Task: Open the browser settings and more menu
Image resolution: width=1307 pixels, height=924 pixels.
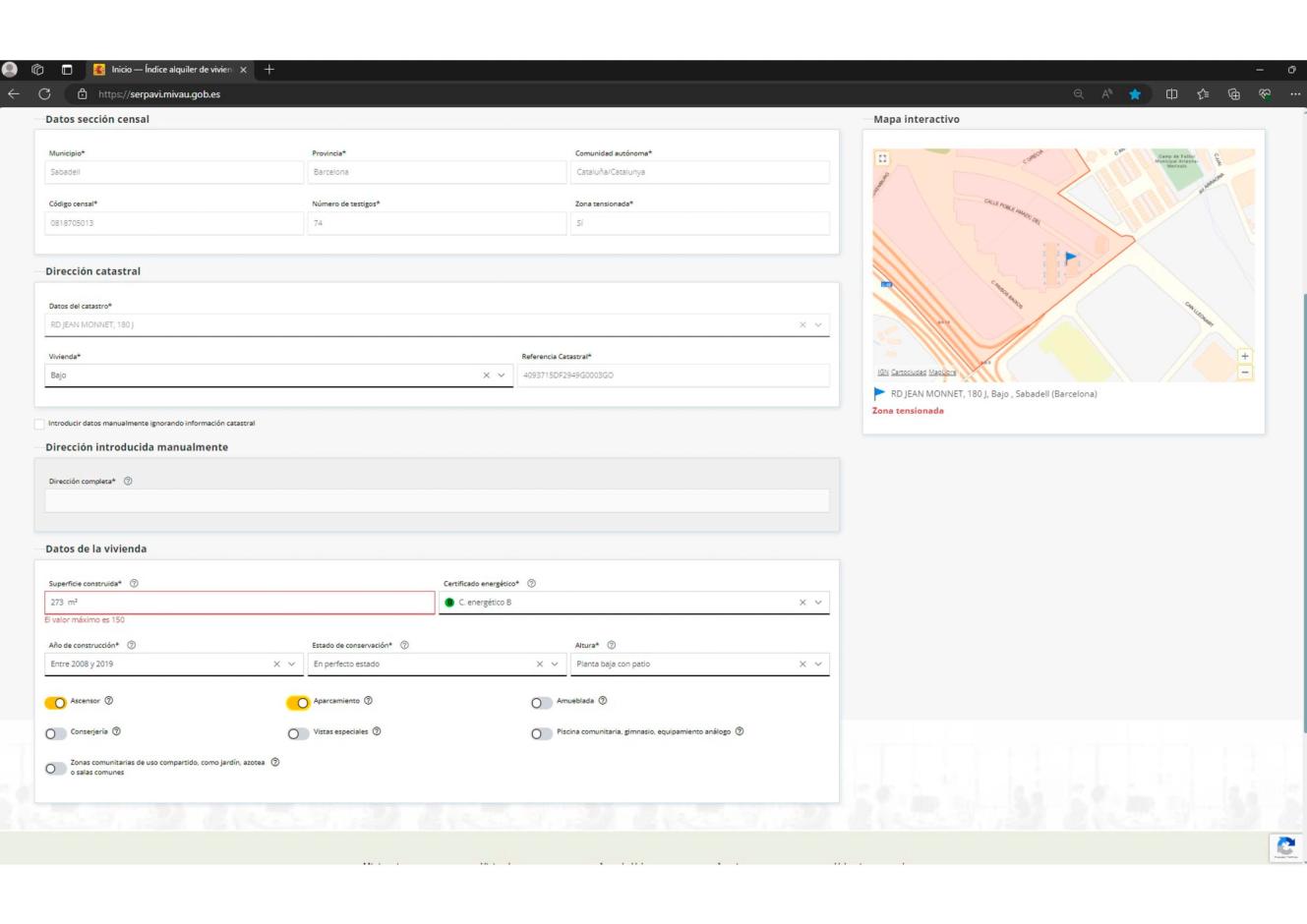Action: pyautogui.click(x=1294, y=94)
